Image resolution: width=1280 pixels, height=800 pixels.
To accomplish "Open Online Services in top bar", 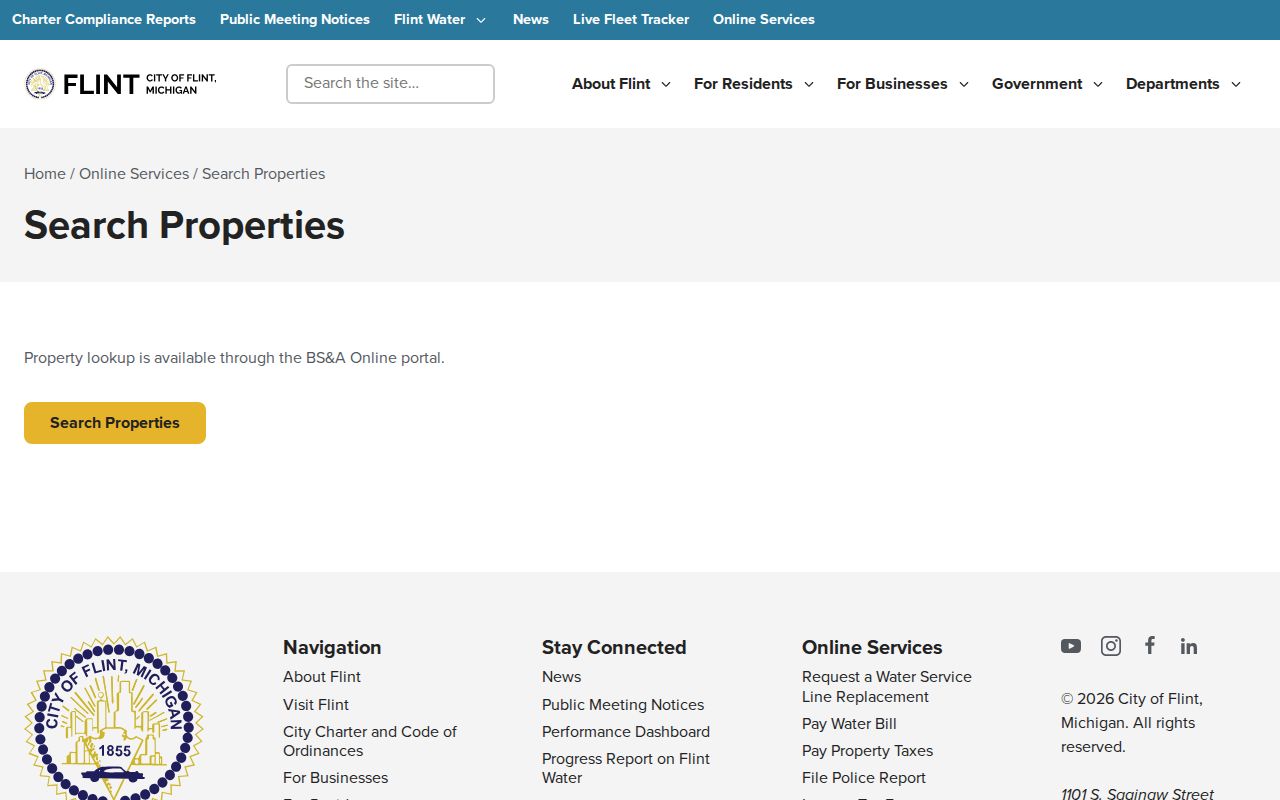I will (x=764, y=19).
